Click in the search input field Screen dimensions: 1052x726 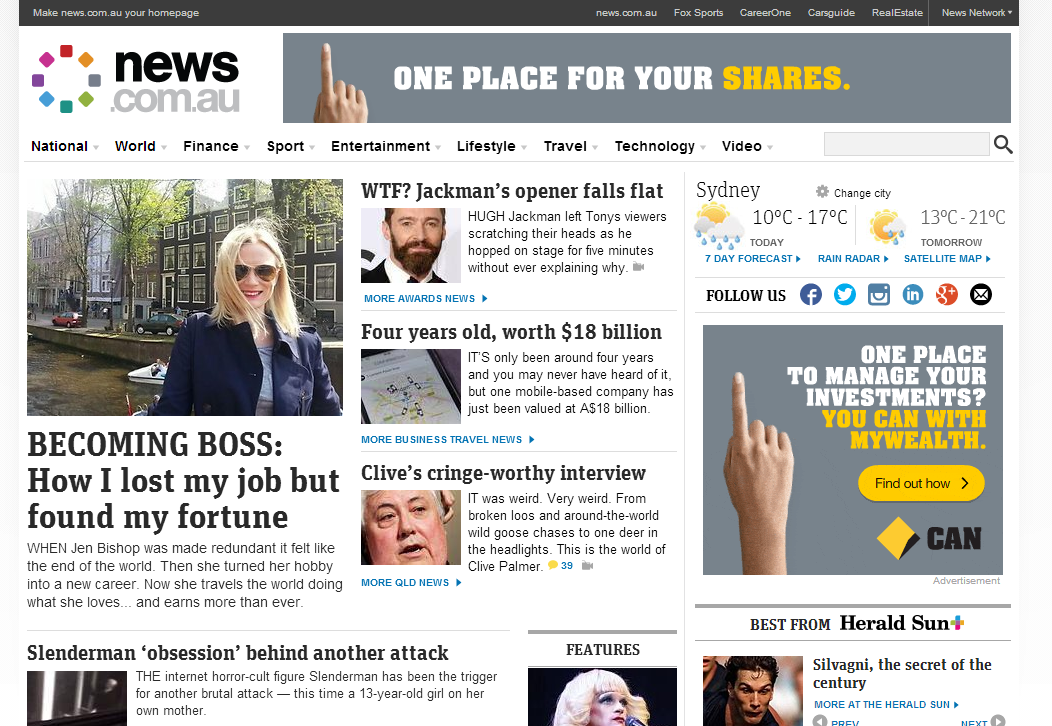[x=906, y=144]
